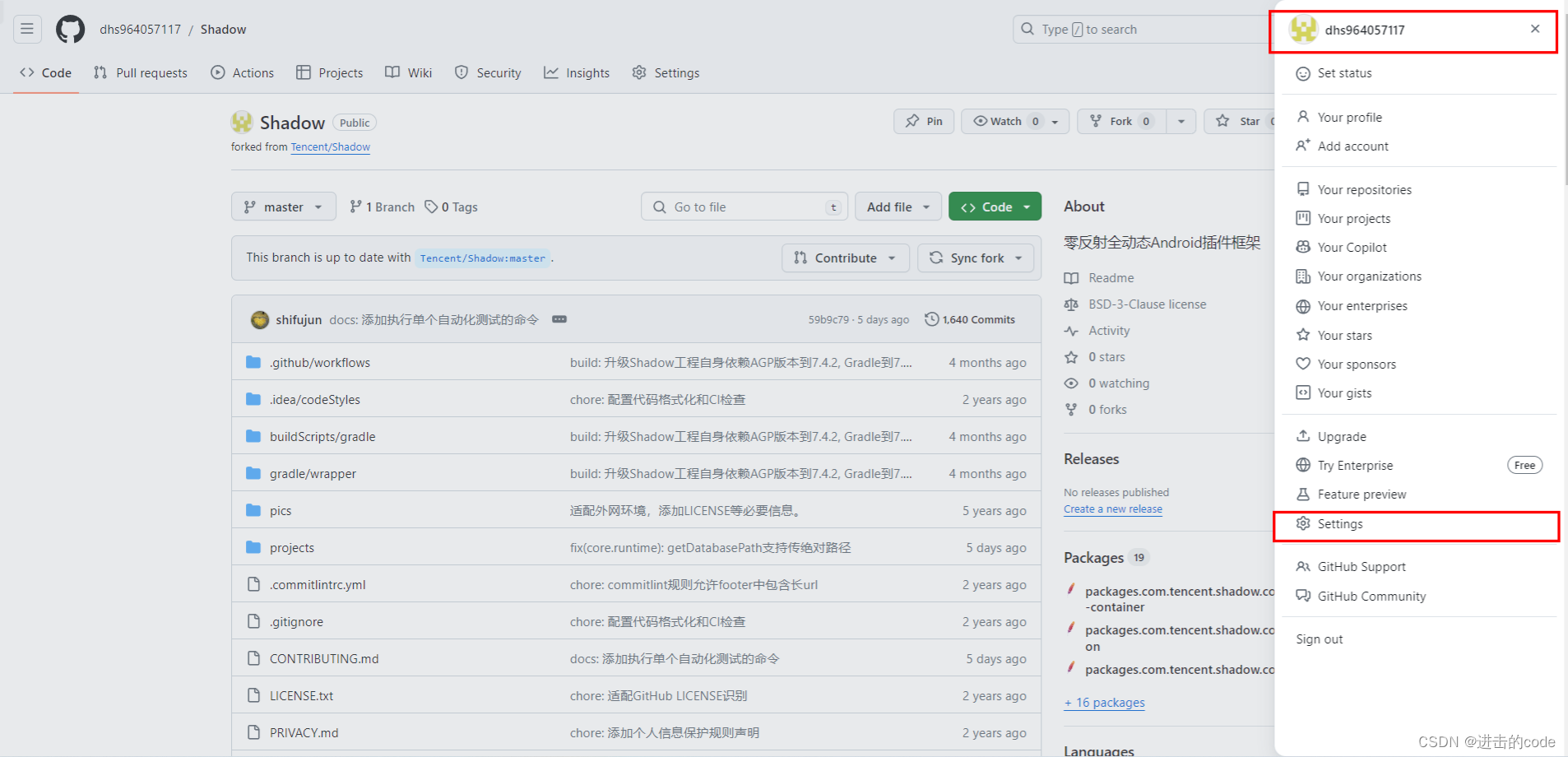Open the .idea/codeStyles folder
Screen dimensions: 1568x757
314,399
